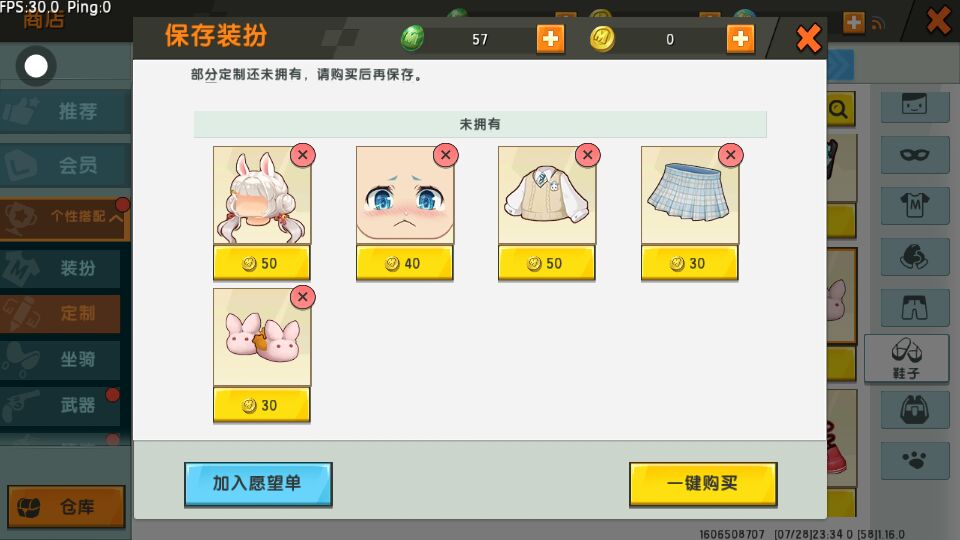Buy the bunny-ear hair for 50 coins
The height and width of the screenshot is (540, 960).
coord(261,263)
